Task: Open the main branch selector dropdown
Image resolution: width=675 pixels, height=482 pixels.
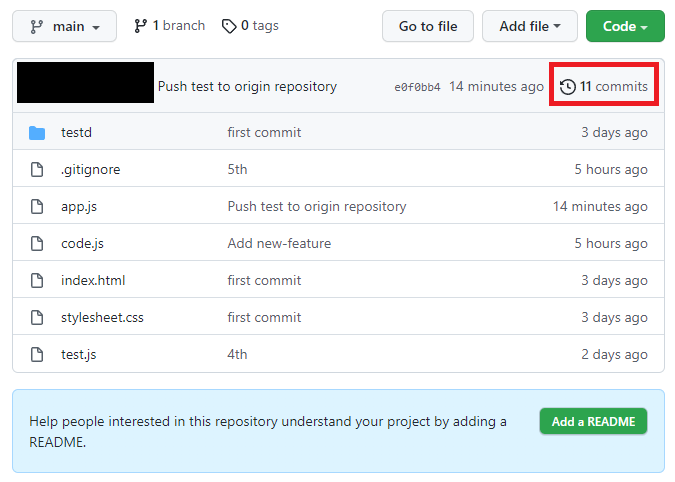Action: point(64,26)
